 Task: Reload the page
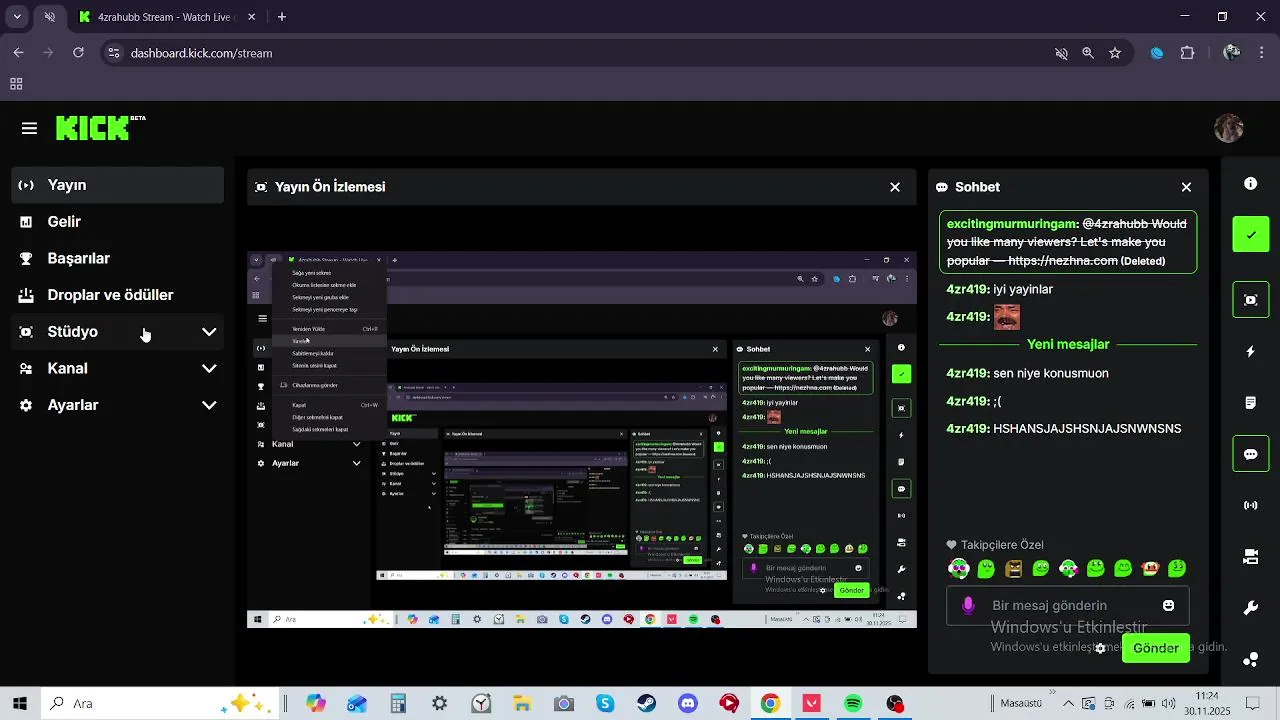point(78,53)
